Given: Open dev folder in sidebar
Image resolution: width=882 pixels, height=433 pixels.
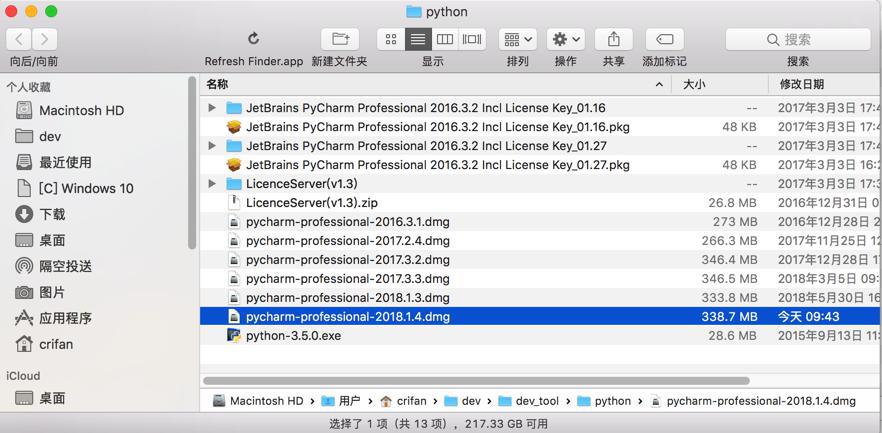Looking at the screenshot, I should click(50, 136).
